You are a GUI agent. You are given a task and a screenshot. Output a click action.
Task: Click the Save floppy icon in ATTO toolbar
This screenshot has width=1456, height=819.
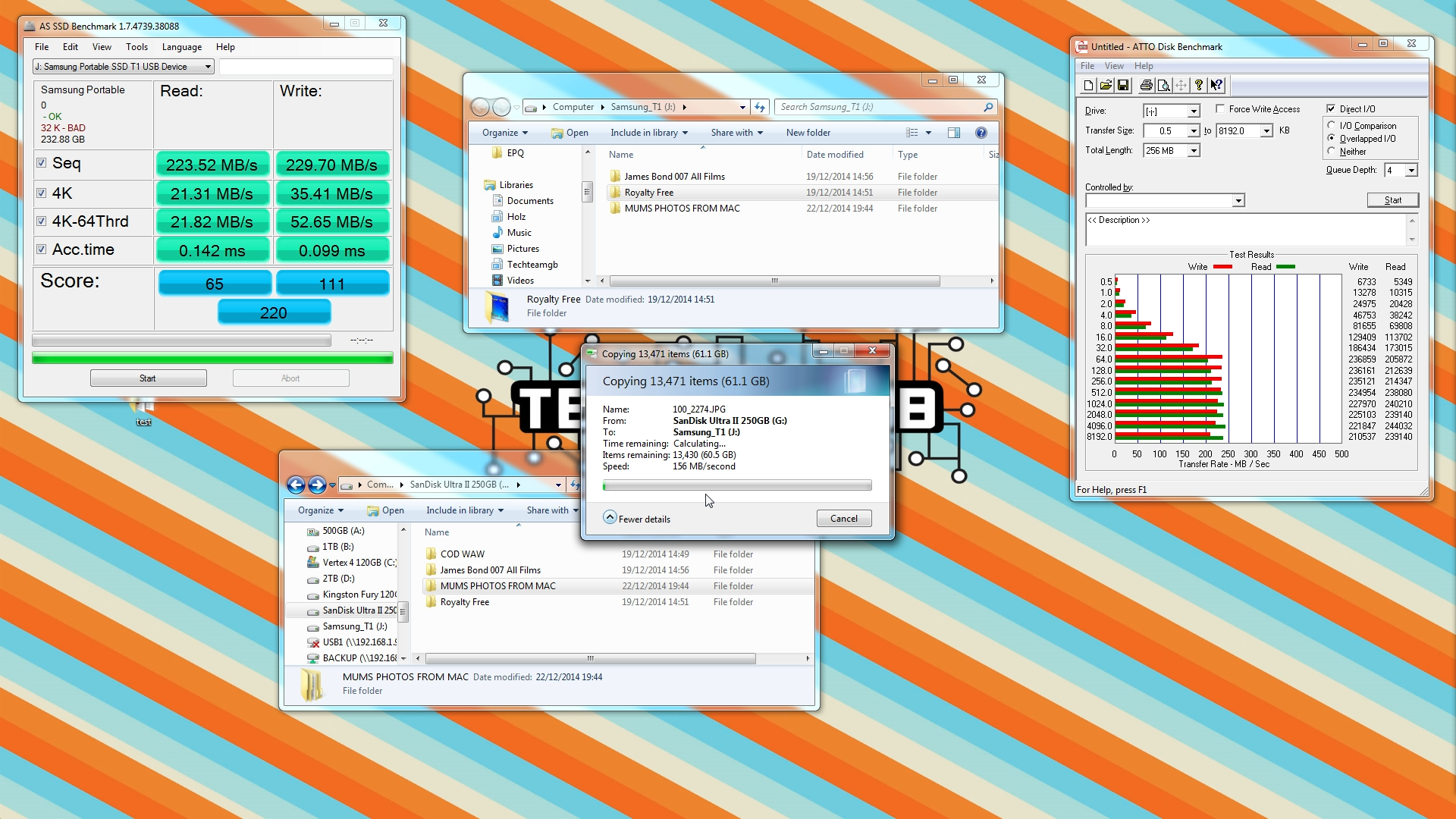[1123, 86]
